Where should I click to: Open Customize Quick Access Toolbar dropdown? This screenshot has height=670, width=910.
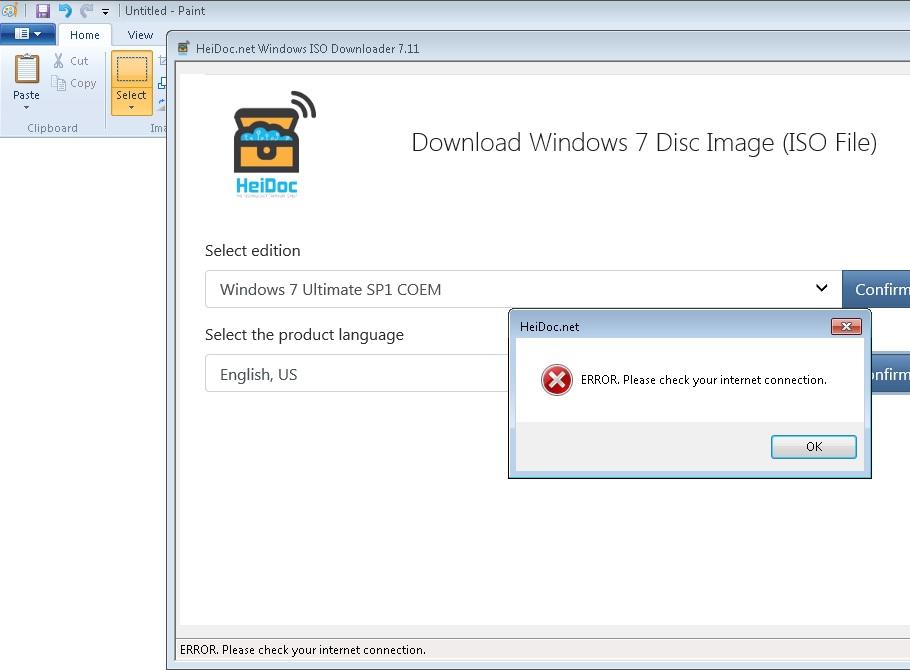(105, 11)
